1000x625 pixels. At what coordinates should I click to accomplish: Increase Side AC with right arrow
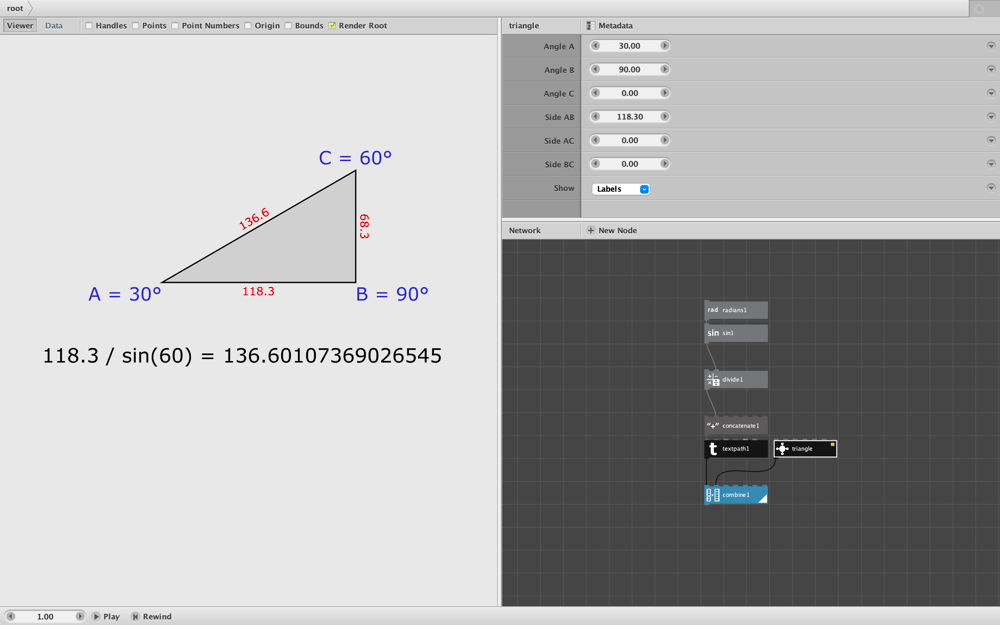[x=664, y=140]
